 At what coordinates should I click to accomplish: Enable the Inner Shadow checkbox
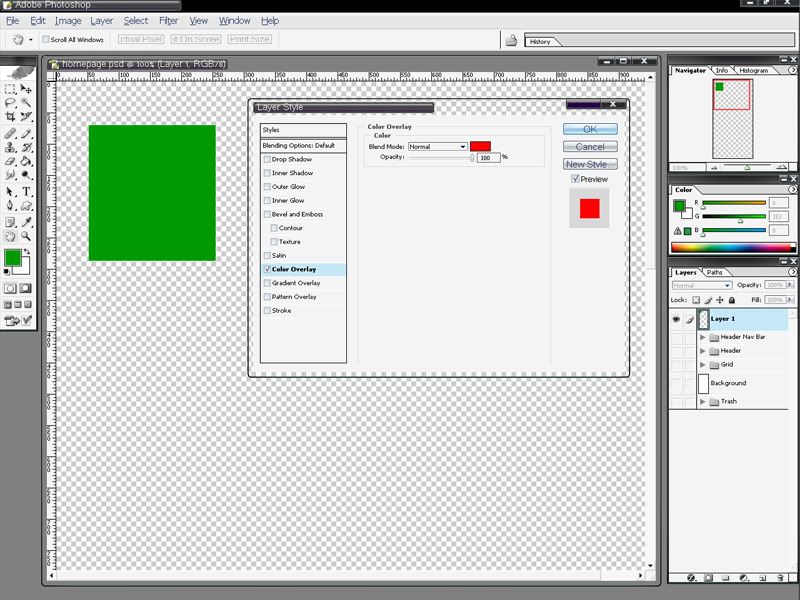coord(267,173)
